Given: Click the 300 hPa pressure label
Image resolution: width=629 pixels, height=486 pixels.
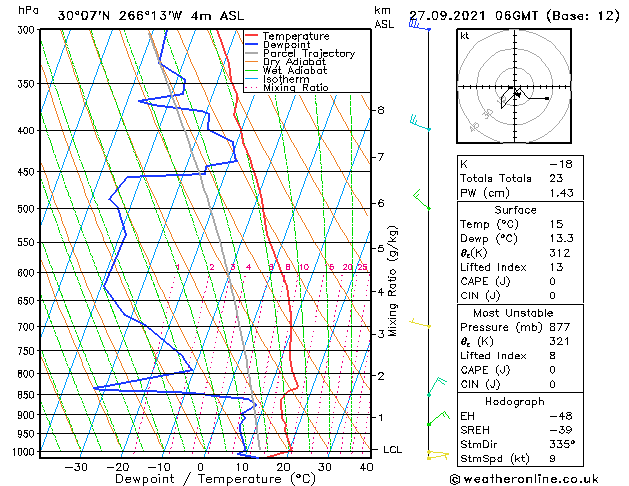Looking at the screenshot, I should tap(28, 30).
